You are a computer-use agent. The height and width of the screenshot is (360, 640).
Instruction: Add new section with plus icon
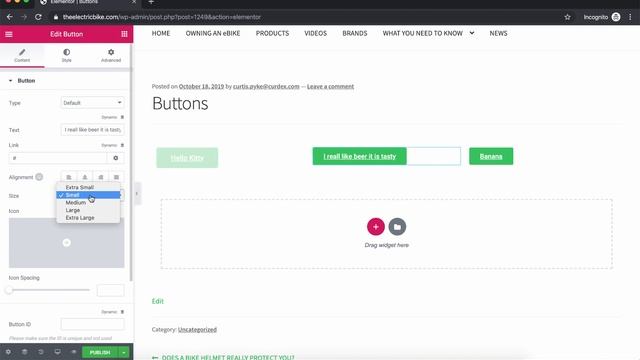coord(376,227)
